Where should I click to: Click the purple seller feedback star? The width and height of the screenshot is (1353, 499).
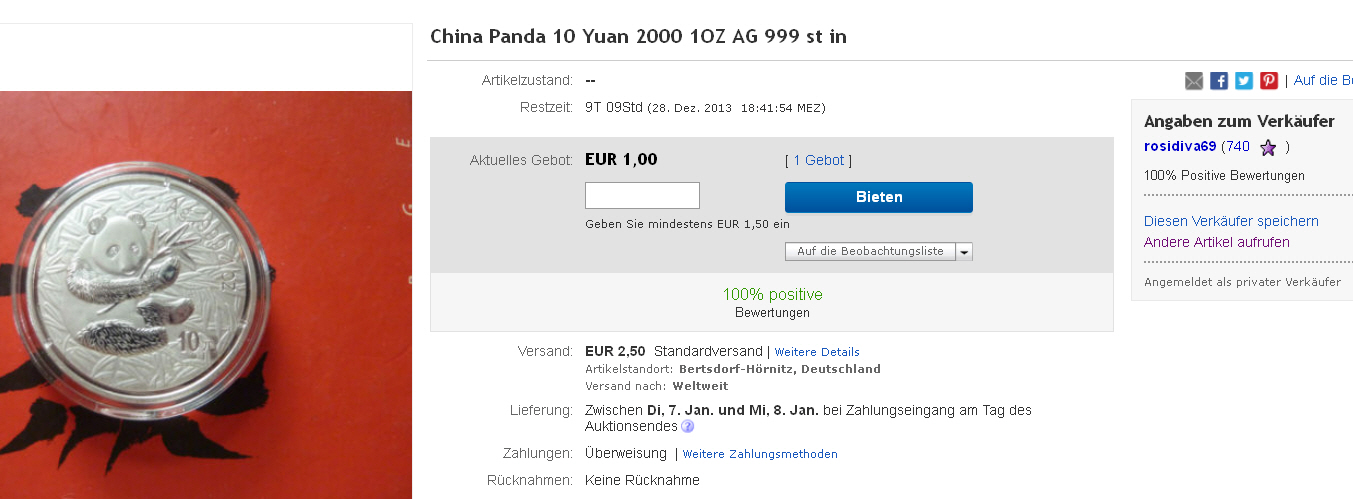[x=1268, y=148]
